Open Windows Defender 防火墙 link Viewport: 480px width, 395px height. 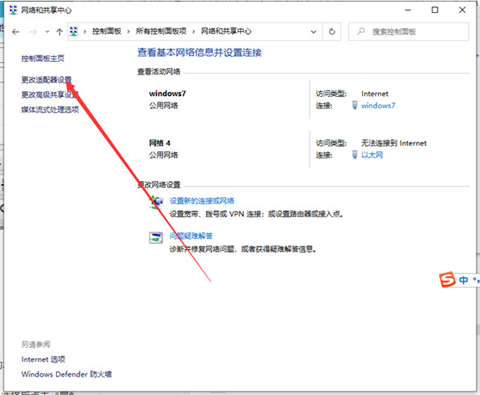(66, 374)
